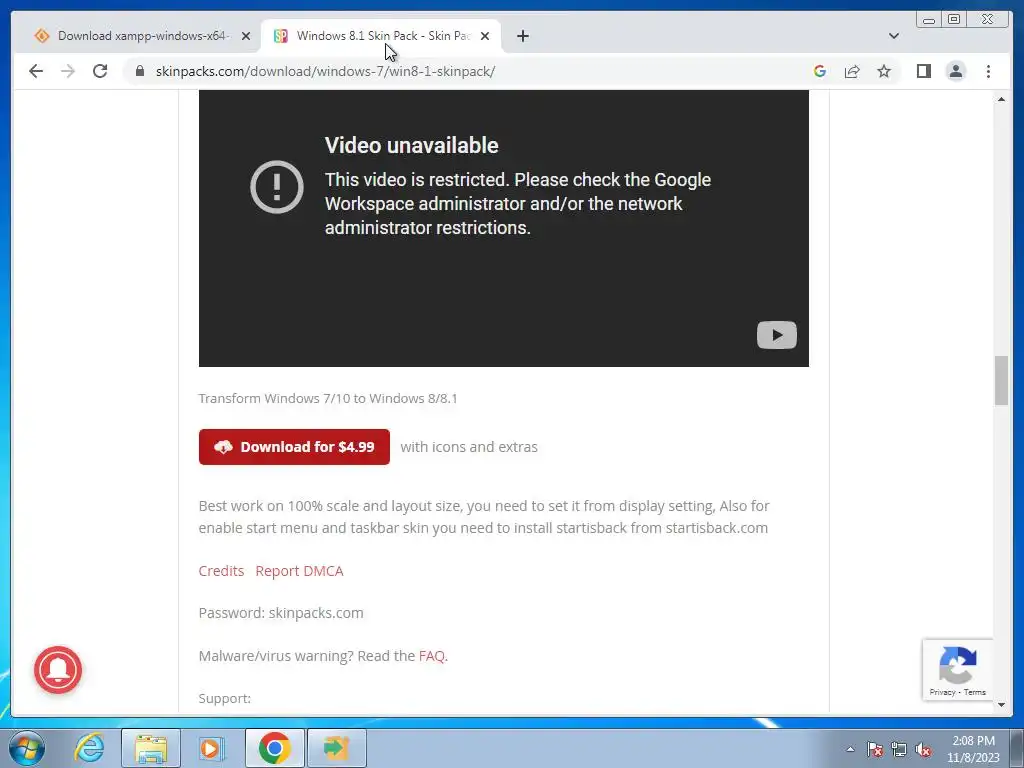This screenshot has width=1024, height=768.
Task: Open the FAQ link
Action: tap(432, 656)
